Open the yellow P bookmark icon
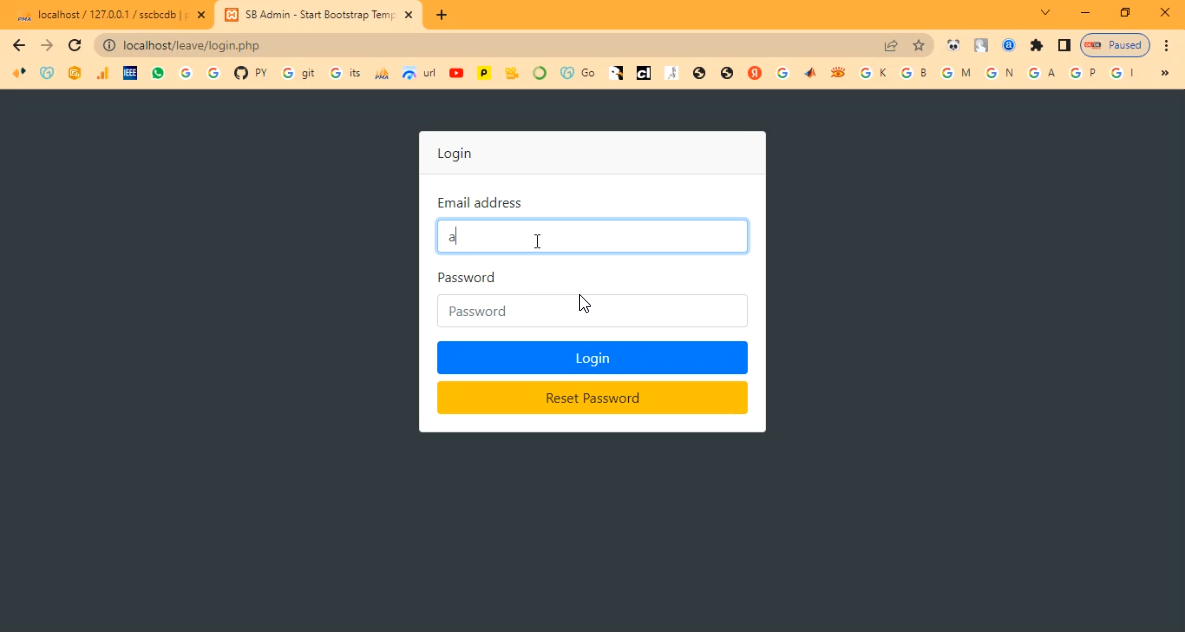Screen dimensions: 1185x632 click(x=484, y=73)
